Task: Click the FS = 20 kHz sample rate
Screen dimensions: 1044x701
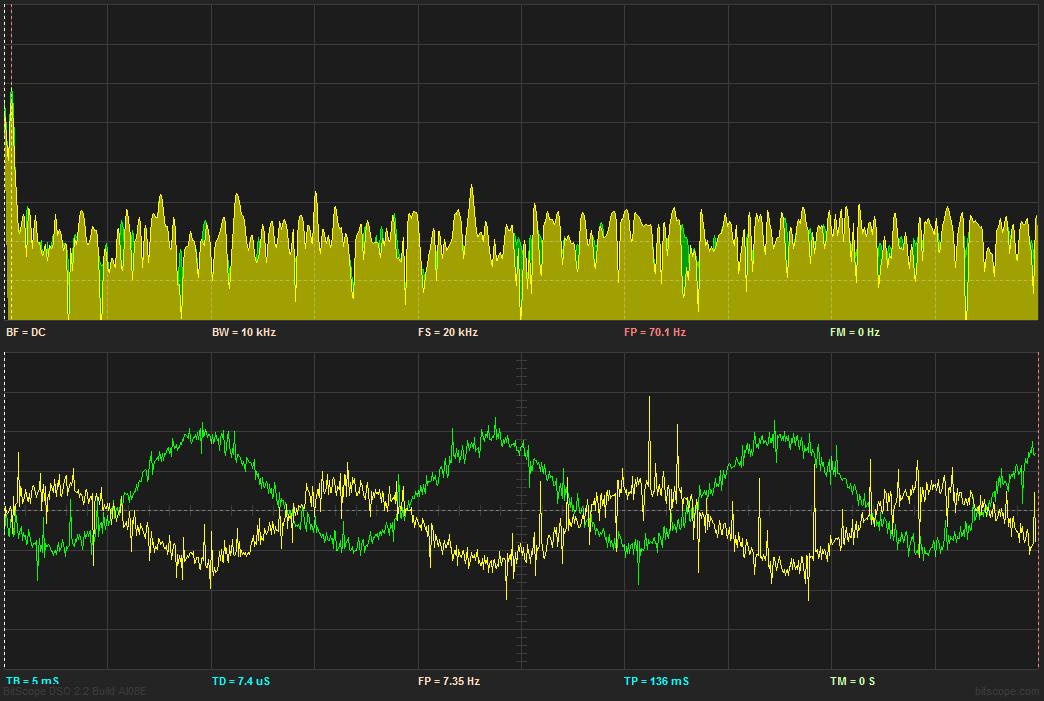Action: point(447,332)
